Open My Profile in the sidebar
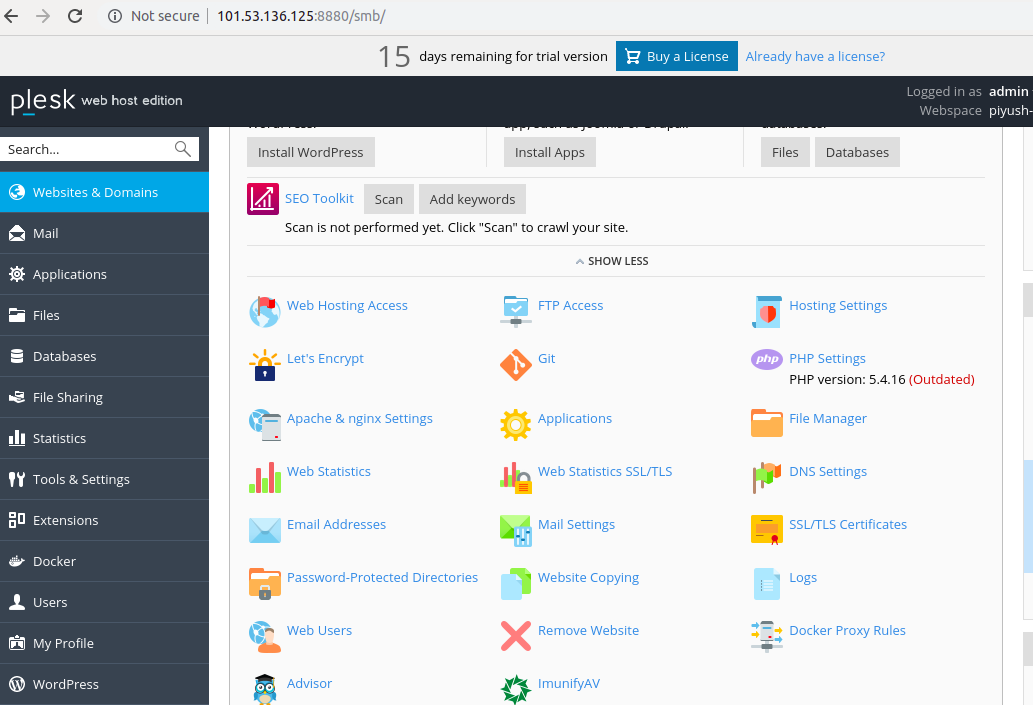This screenshot has height=705, width=1033. tap(104, 643)
